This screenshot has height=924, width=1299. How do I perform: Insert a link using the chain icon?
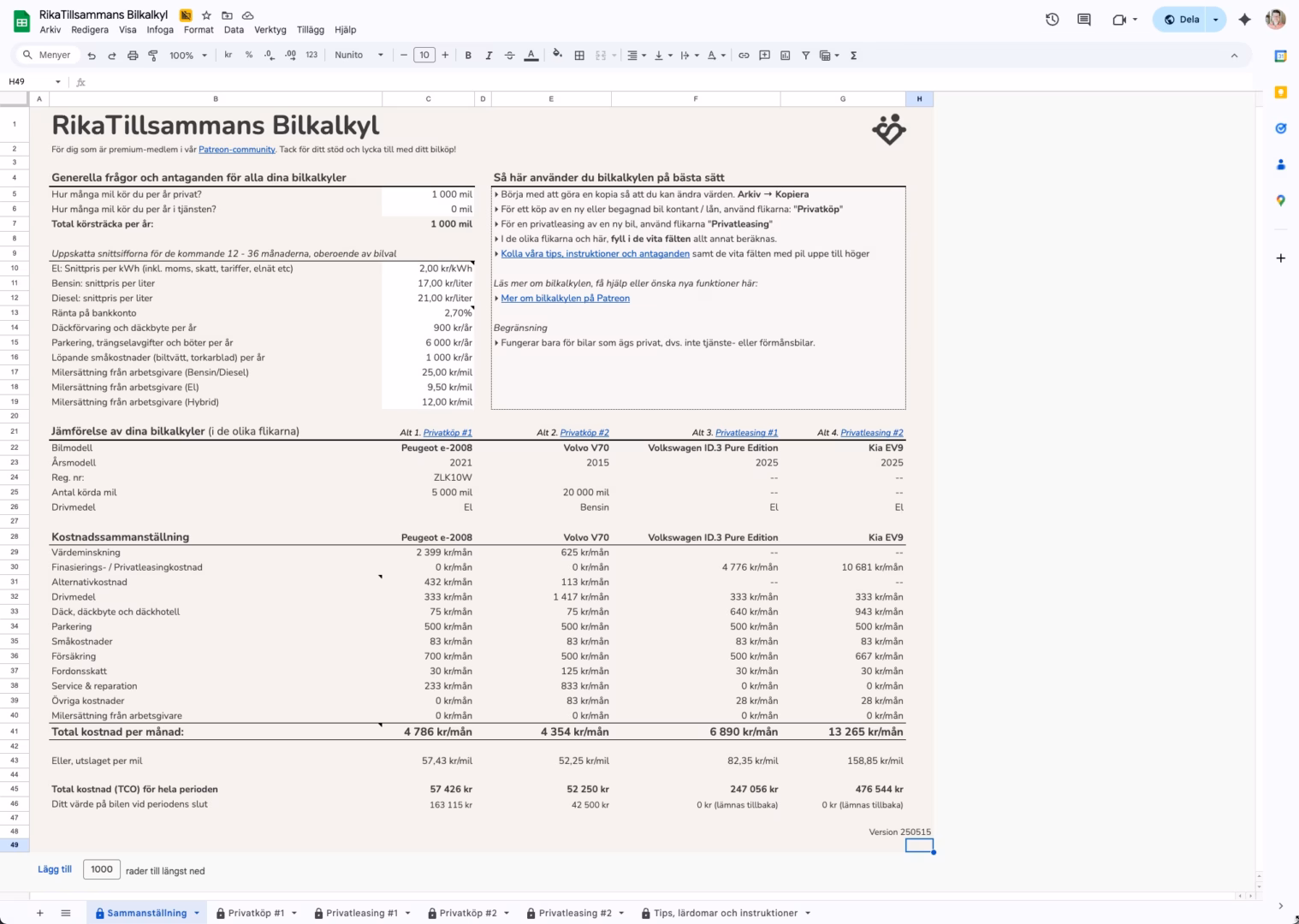744,55
